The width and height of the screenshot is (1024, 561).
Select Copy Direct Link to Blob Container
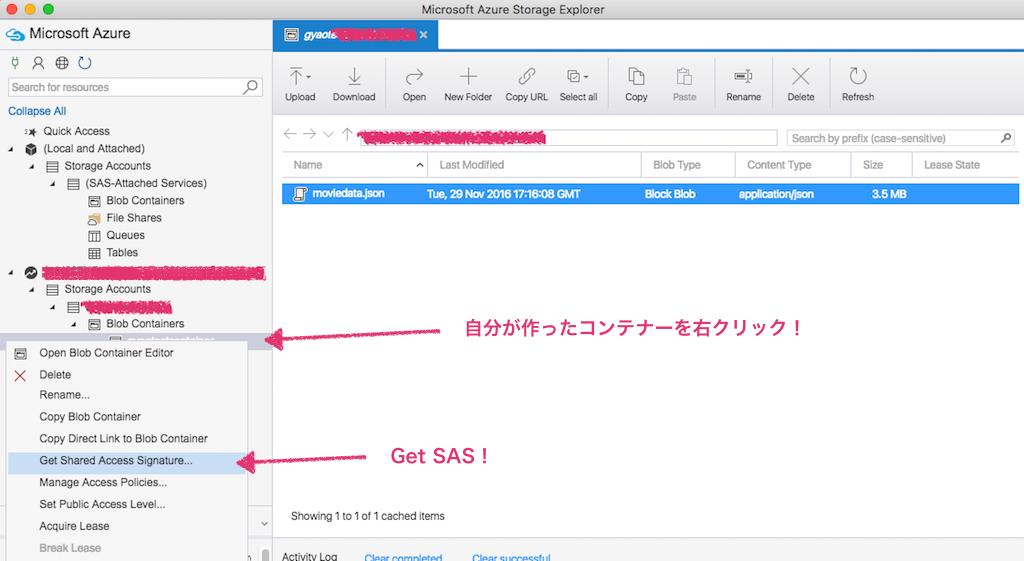[127, 439]
